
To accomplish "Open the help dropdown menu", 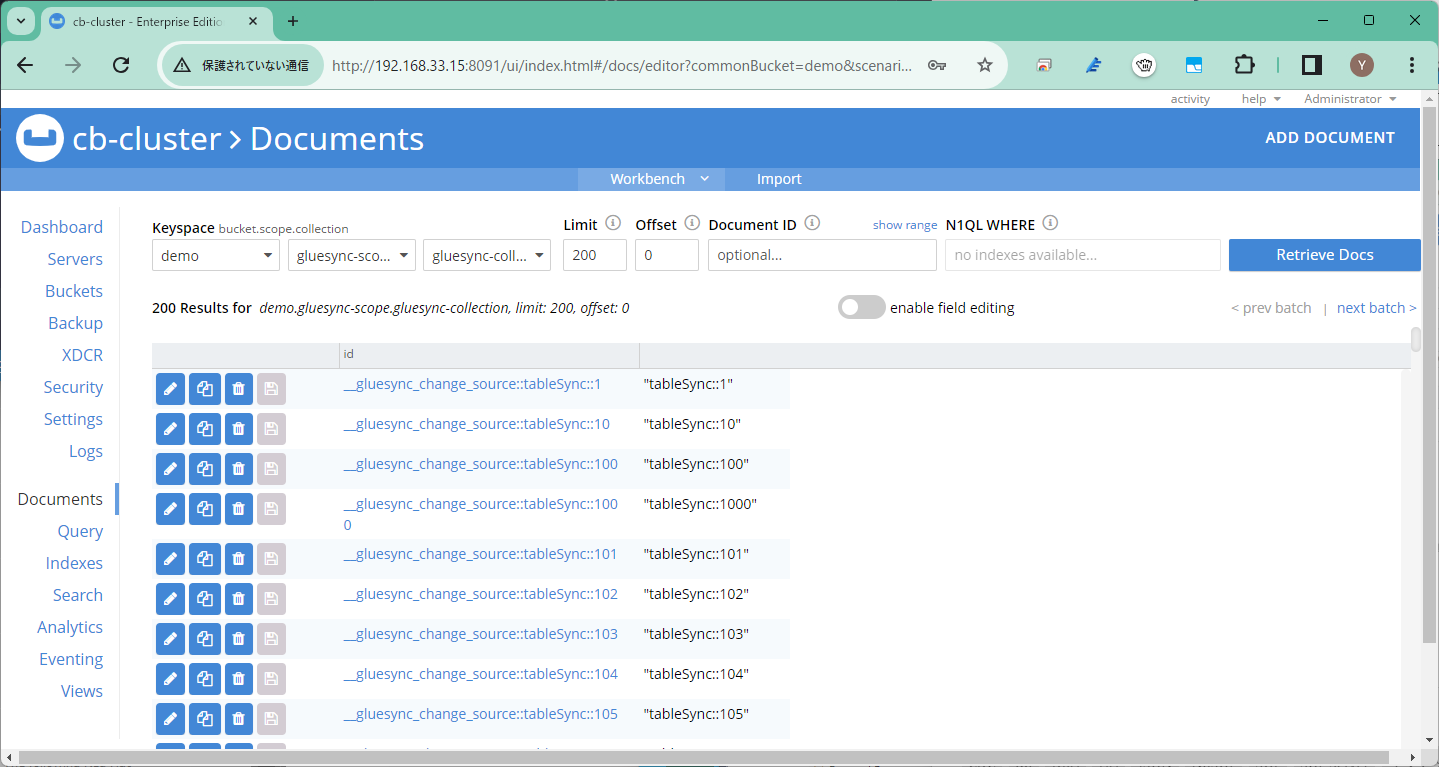I will (x=1261, y=99).
